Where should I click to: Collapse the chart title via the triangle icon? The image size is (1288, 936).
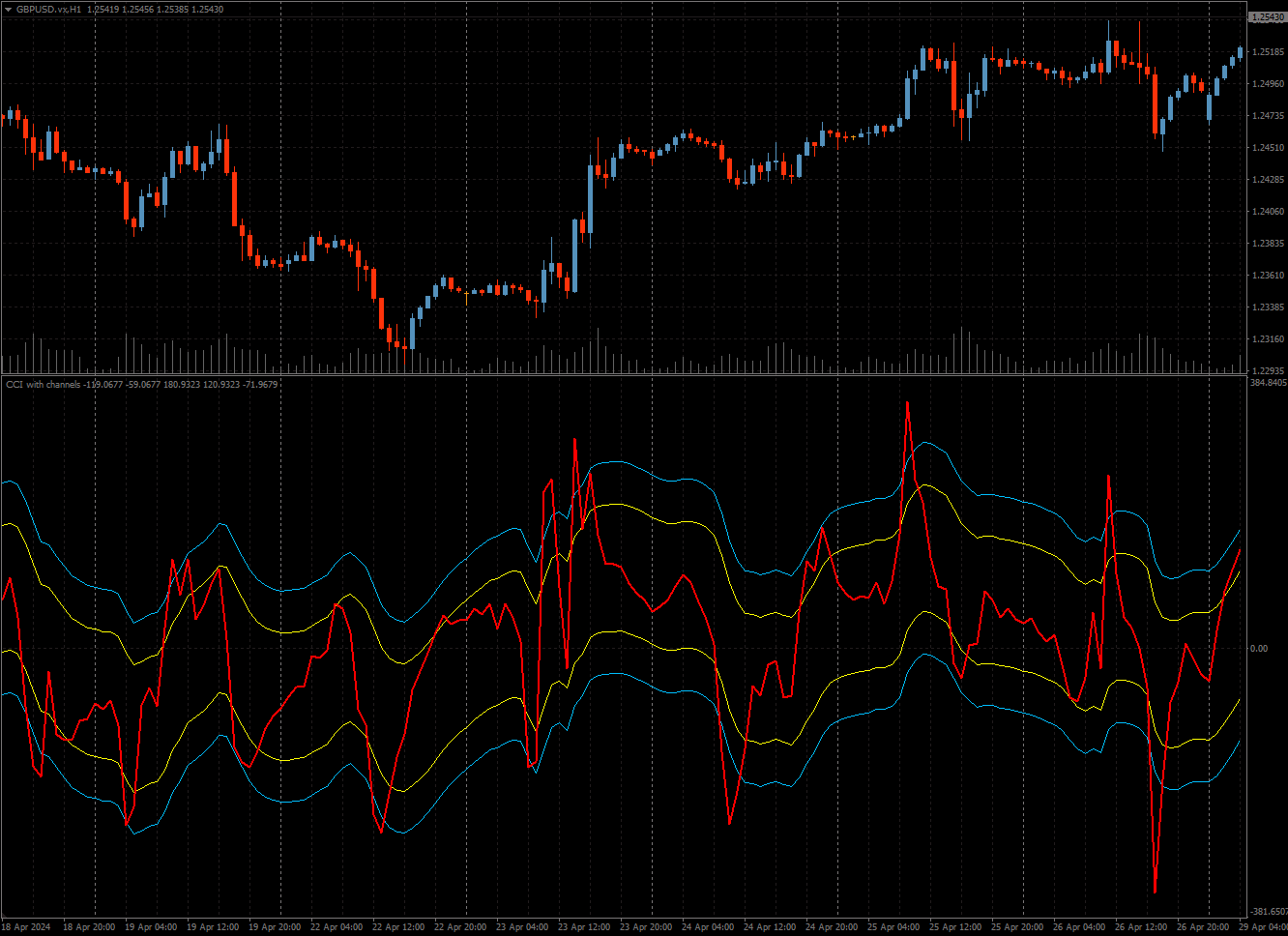click(x=10, y=7)
